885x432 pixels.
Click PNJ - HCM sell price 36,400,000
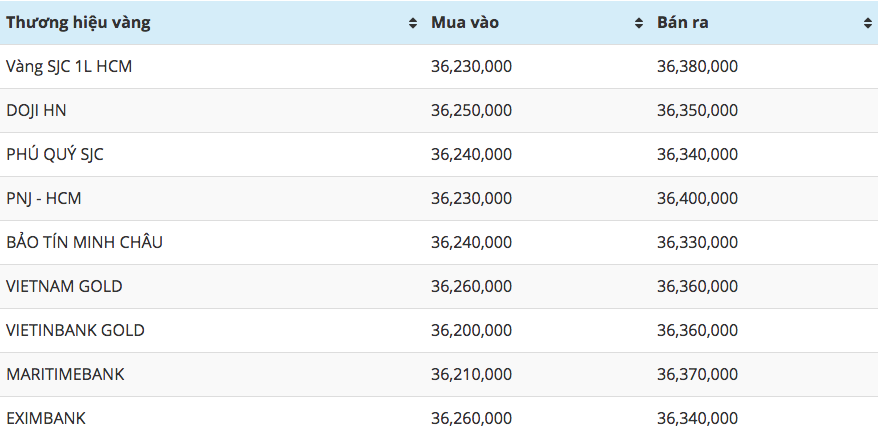coord(697,199)
